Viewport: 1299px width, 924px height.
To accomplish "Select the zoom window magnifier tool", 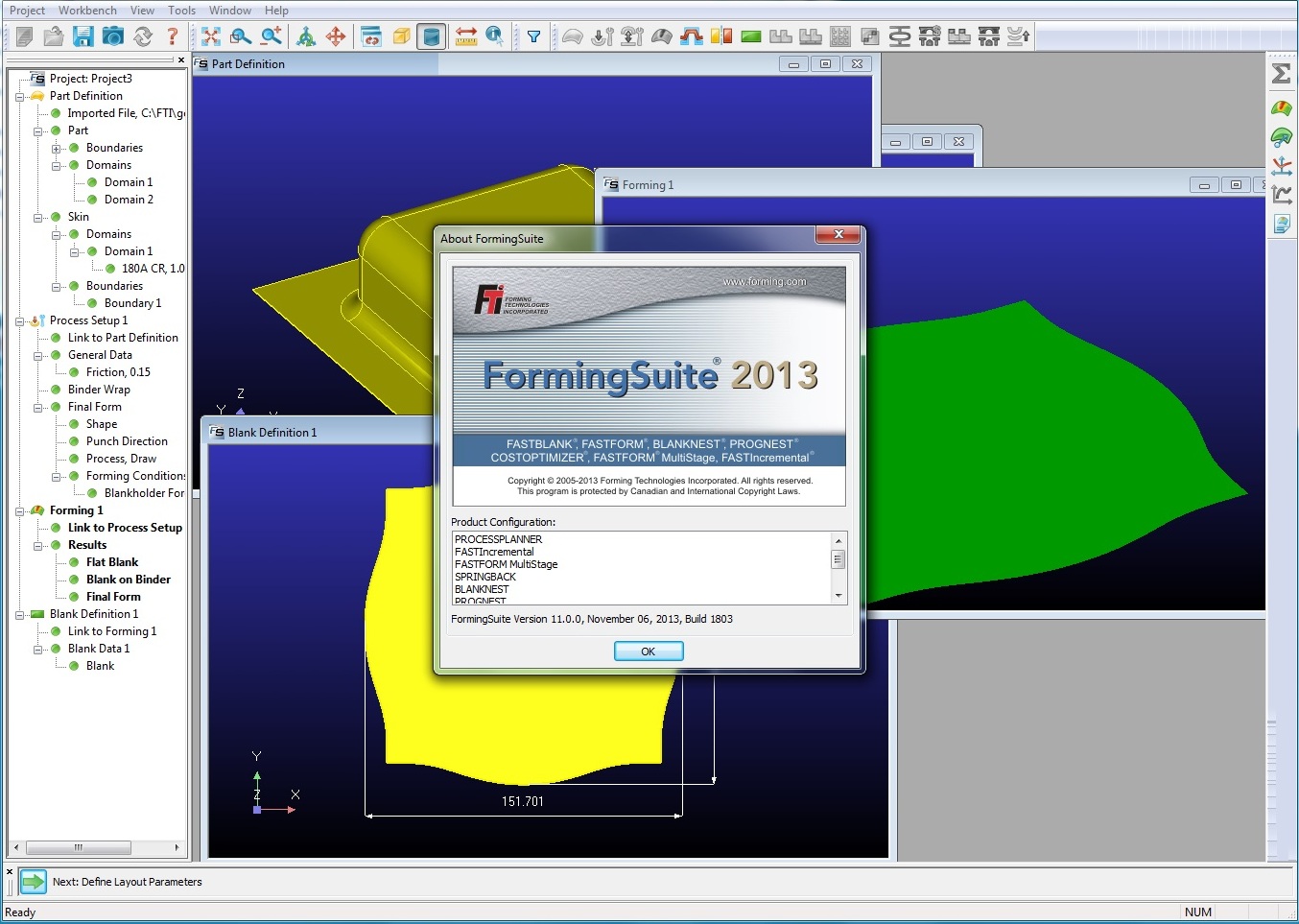I will 241,36.
